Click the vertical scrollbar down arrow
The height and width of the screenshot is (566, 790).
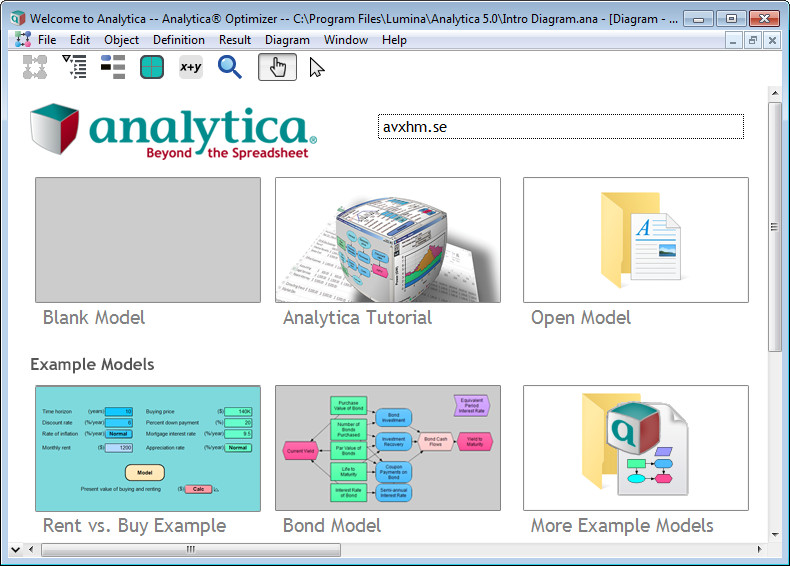774,534
